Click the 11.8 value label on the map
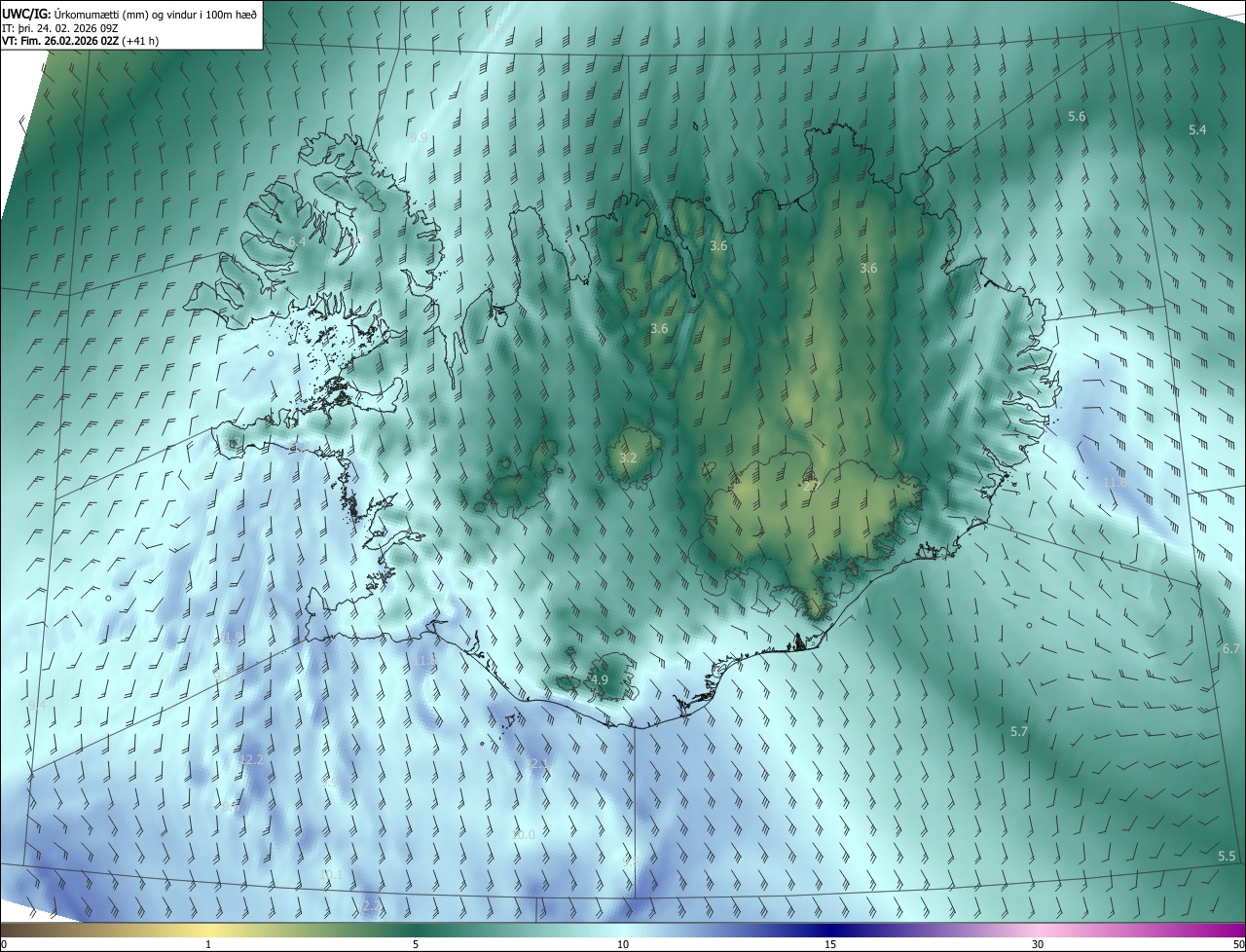 pos(425,660)
